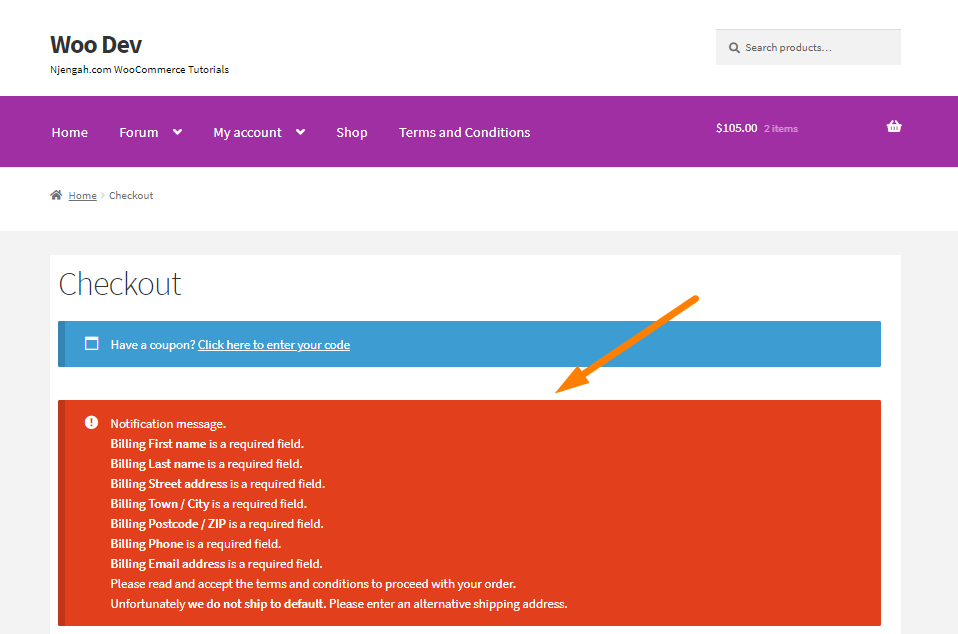The width and height of the screenshot is (958, 634).
Task: Click 'Billing Last name is a required field.'
Action: pyautogui.click(x=207, y=464)
